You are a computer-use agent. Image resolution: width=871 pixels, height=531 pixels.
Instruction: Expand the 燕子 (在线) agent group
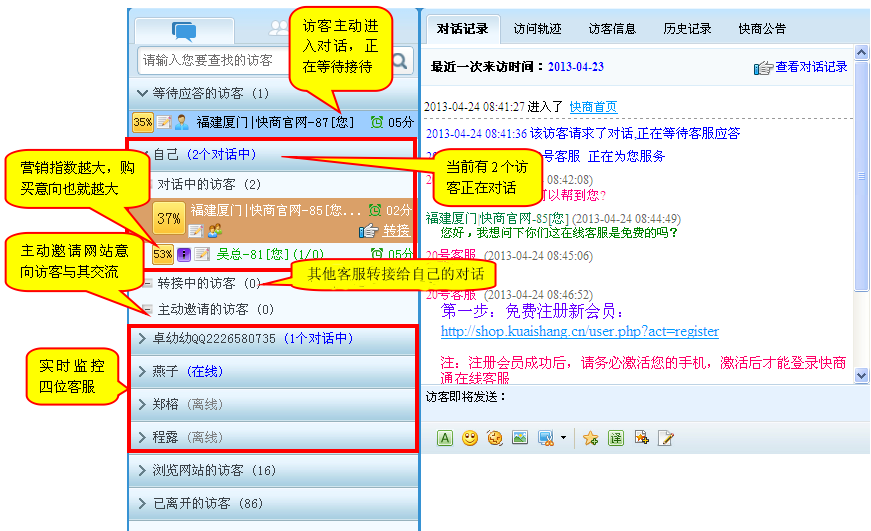[141, 372]
